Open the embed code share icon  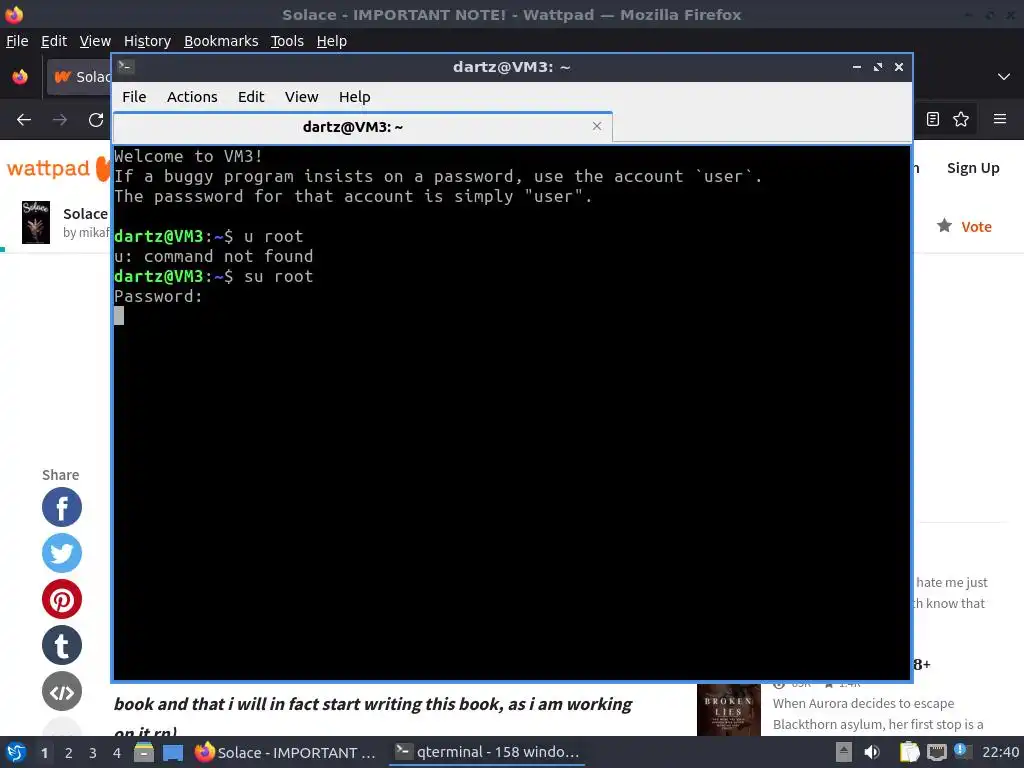click(62, 691)
